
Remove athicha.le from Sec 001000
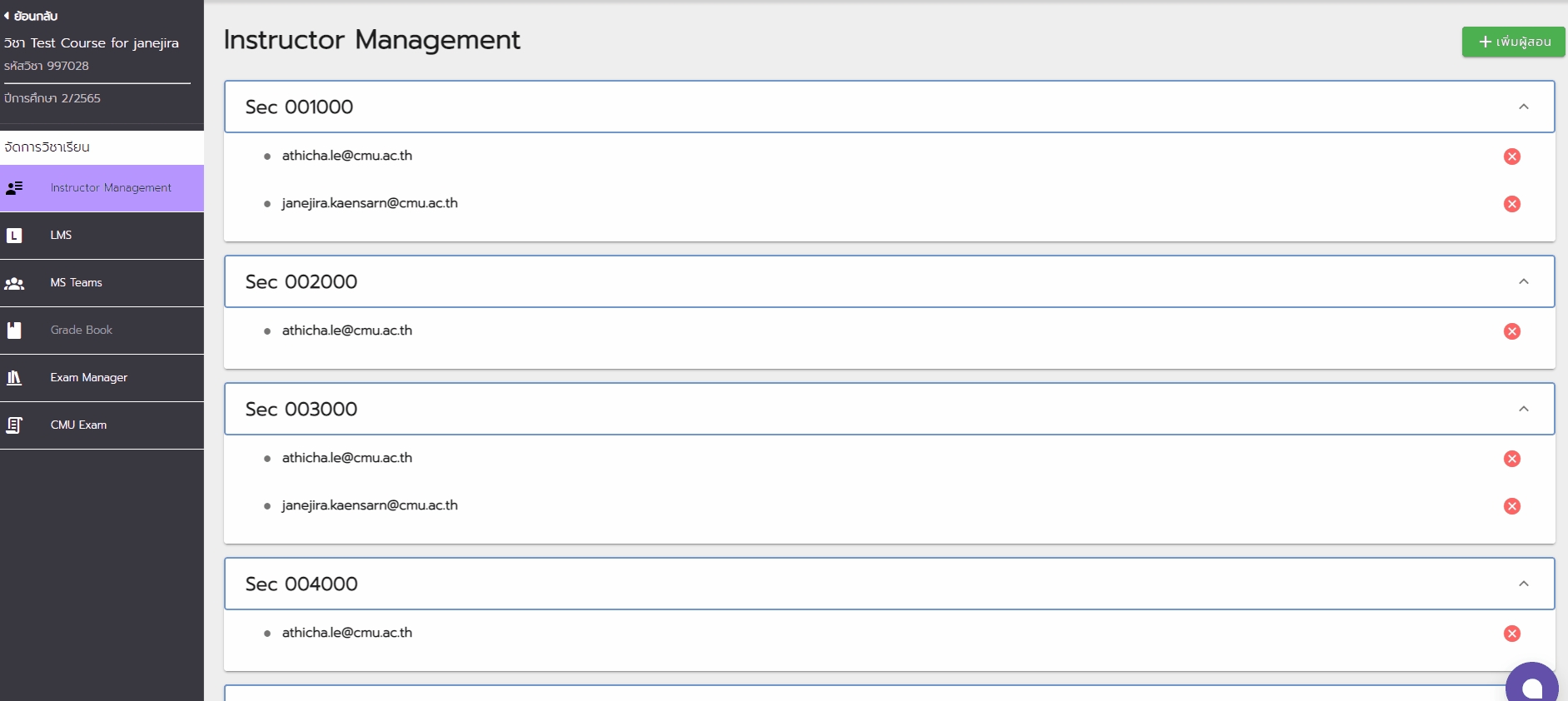(x=1512, y=157)
